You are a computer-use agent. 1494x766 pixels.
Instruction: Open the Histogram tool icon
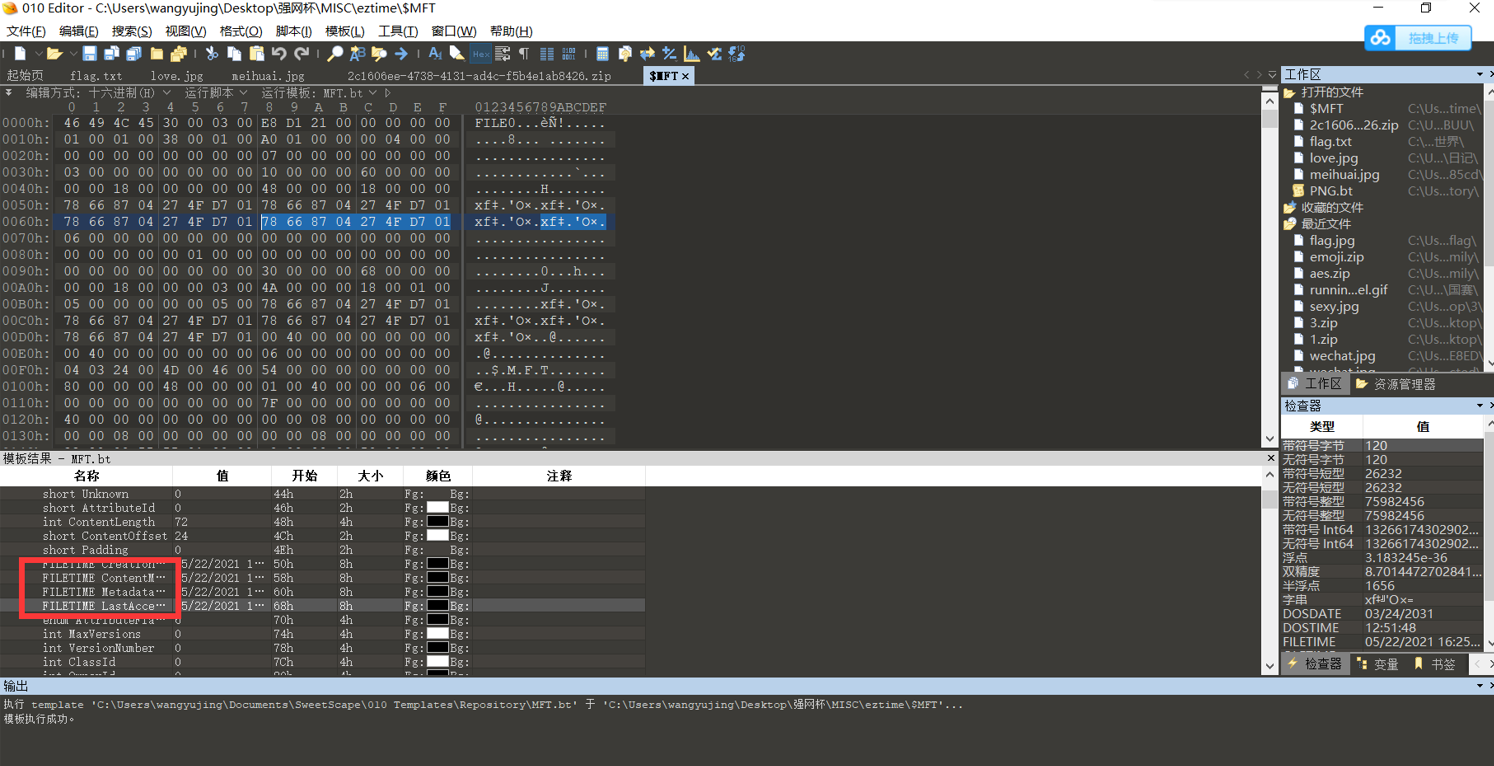[x=691, y=54]
